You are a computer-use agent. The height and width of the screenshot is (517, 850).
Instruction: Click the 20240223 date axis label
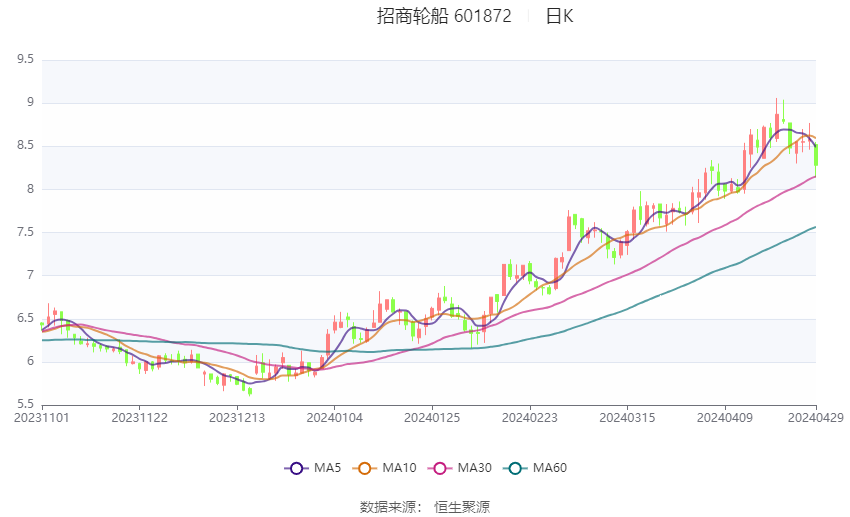pos(530,418)
